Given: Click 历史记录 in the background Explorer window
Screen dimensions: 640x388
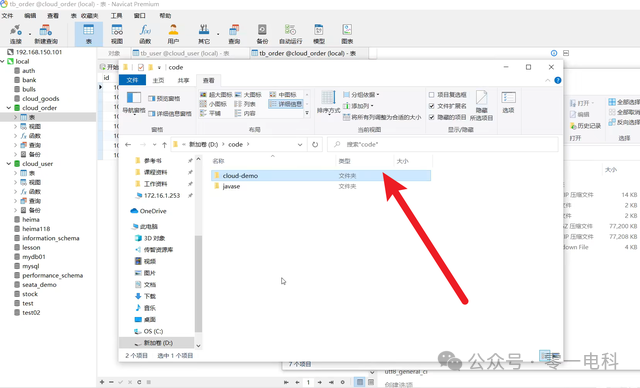Looking at the screenshot, I should click(585, 126).
